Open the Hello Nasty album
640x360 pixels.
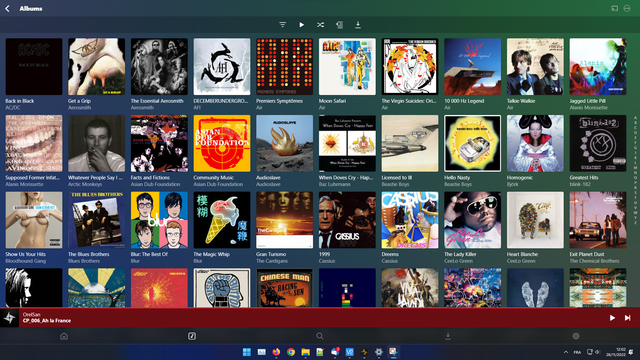[473, 143]
